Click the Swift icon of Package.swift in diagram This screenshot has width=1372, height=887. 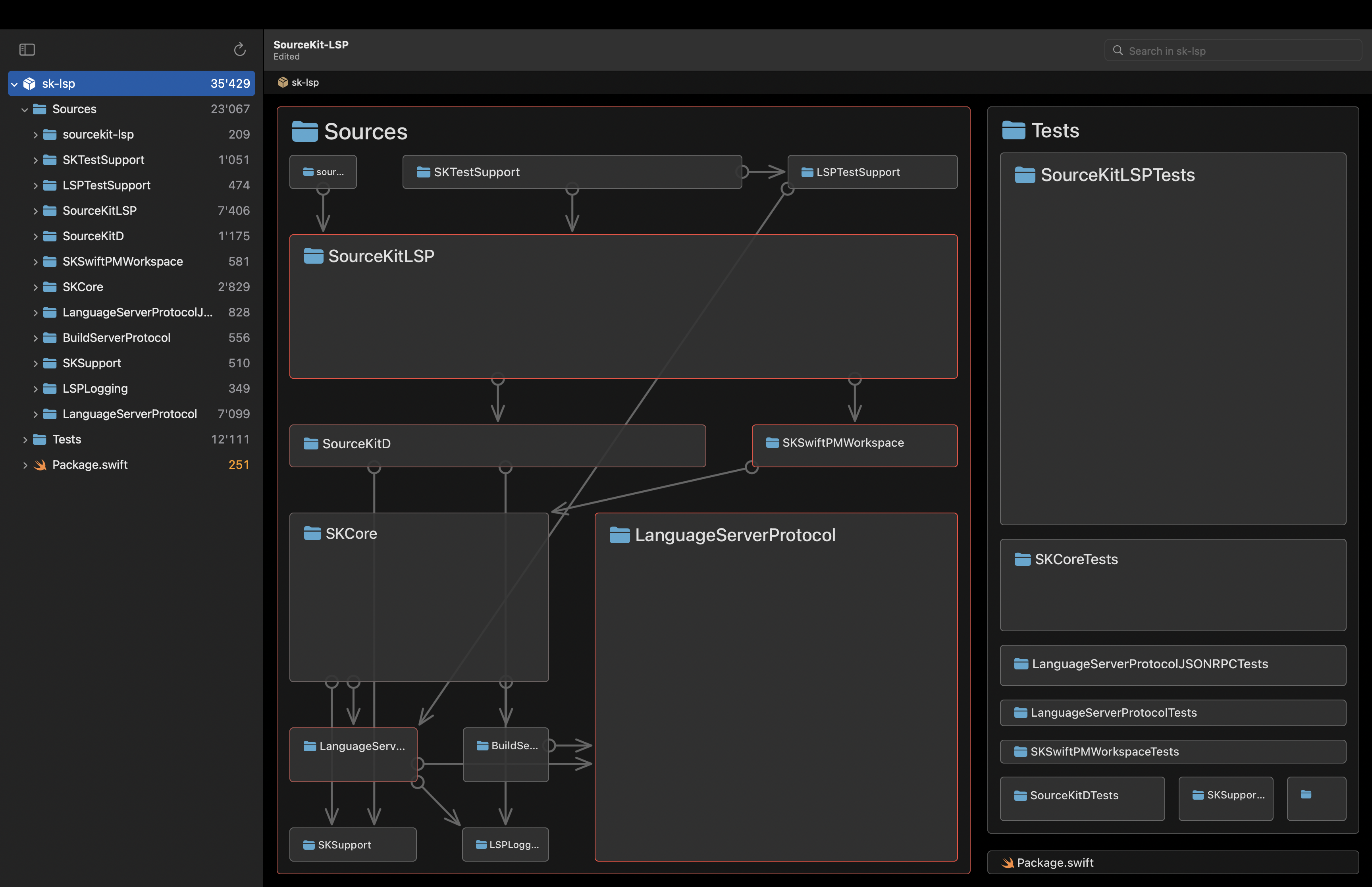pos(1008,863)
